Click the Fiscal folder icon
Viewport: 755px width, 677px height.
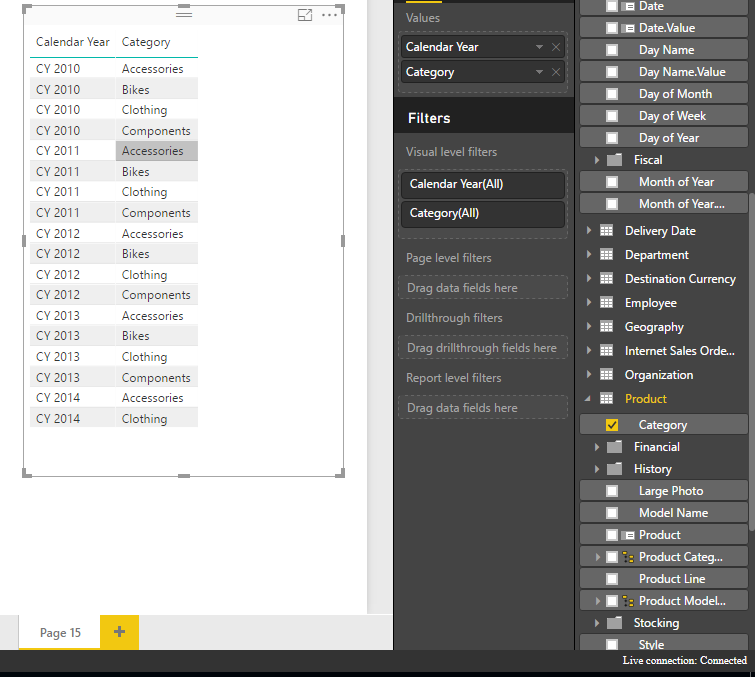click(x=614, y=160)
